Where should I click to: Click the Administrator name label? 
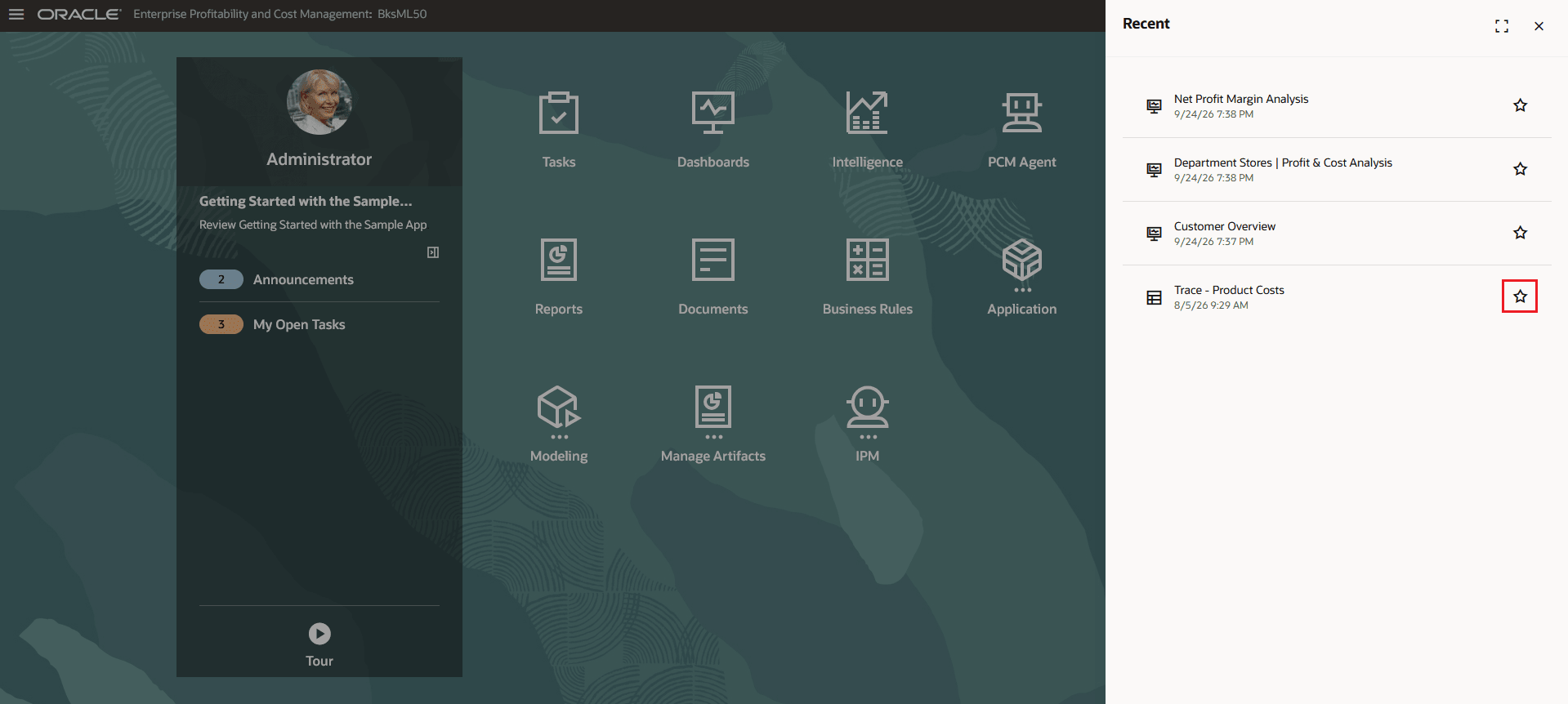click(319, 159)
